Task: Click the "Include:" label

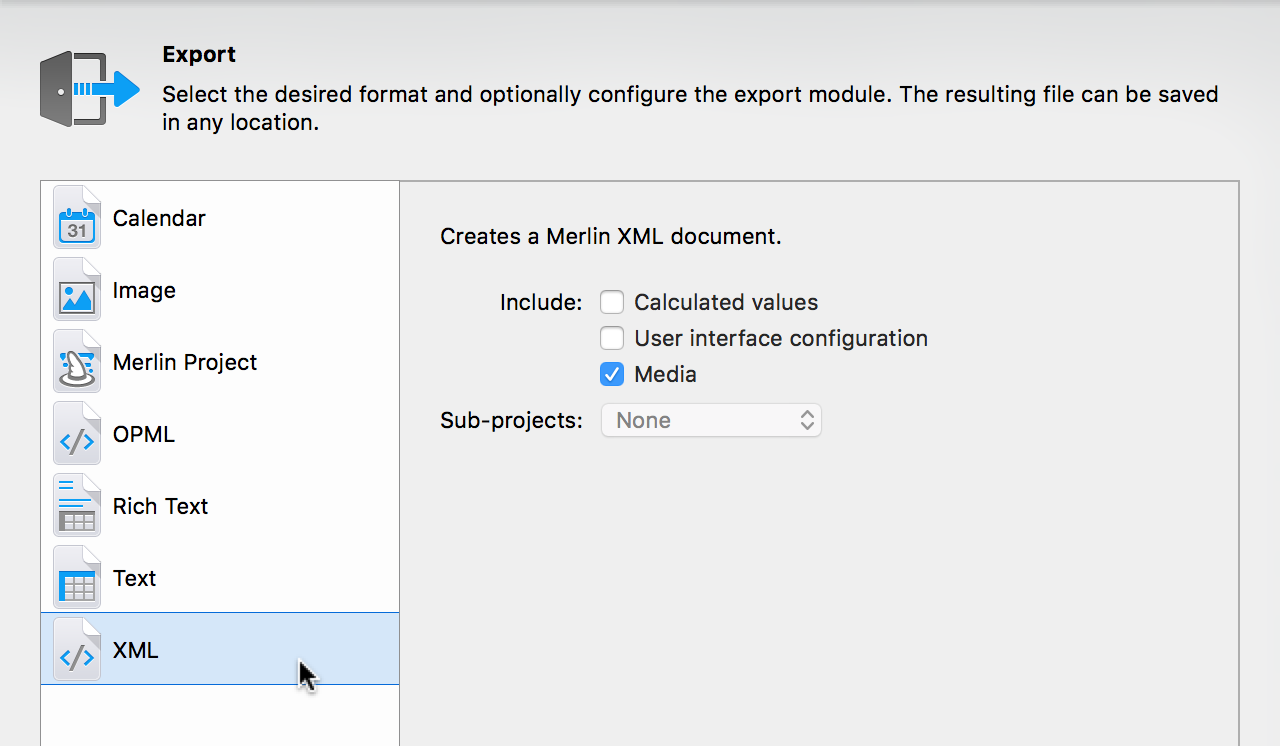Action: 541,302
